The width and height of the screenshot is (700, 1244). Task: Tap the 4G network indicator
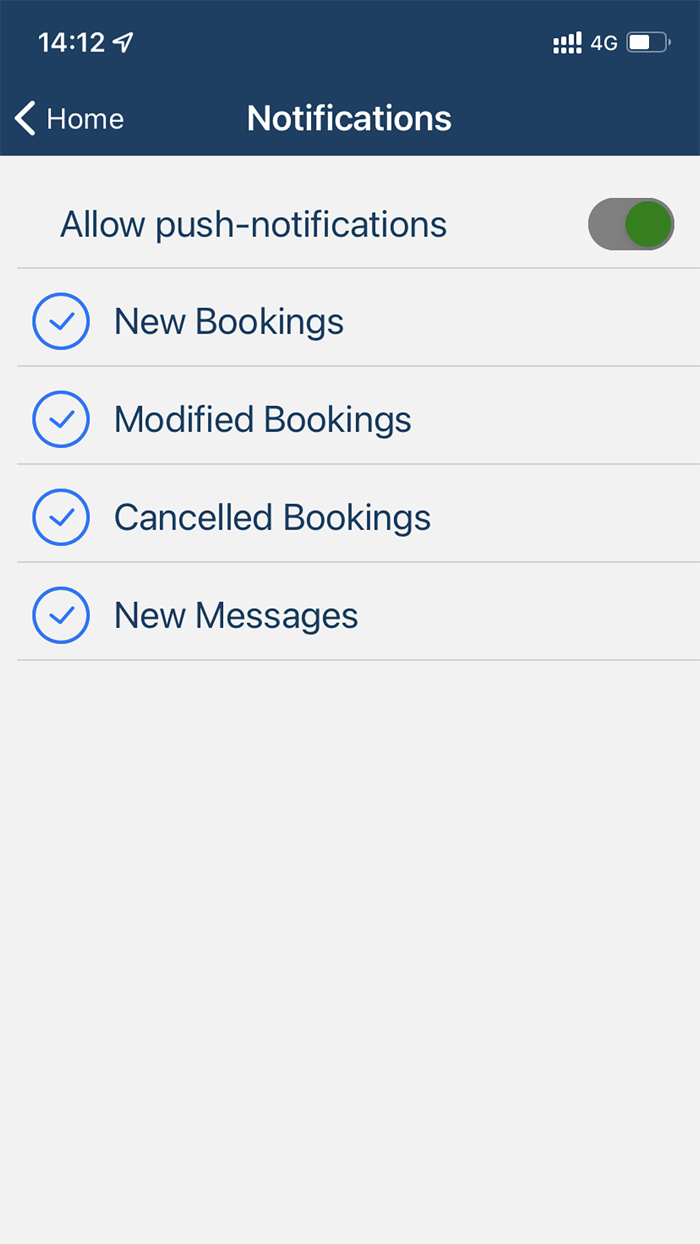604,43
